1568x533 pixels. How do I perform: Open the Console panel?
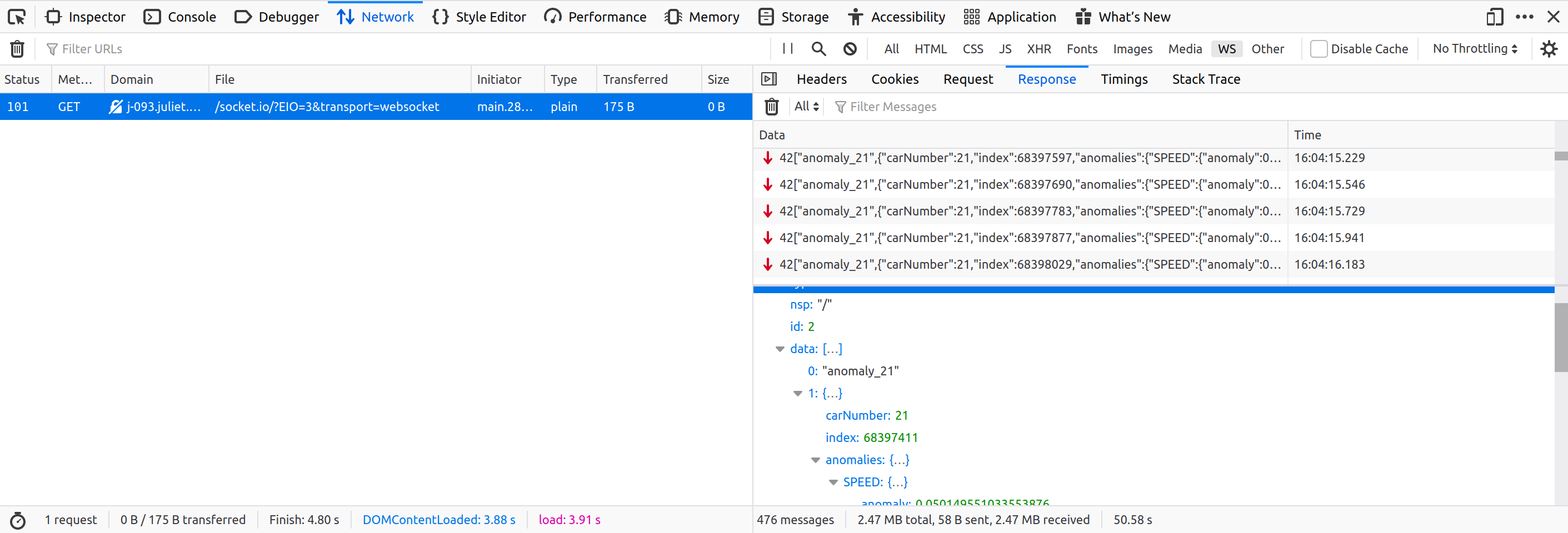[x=179, y=17]
